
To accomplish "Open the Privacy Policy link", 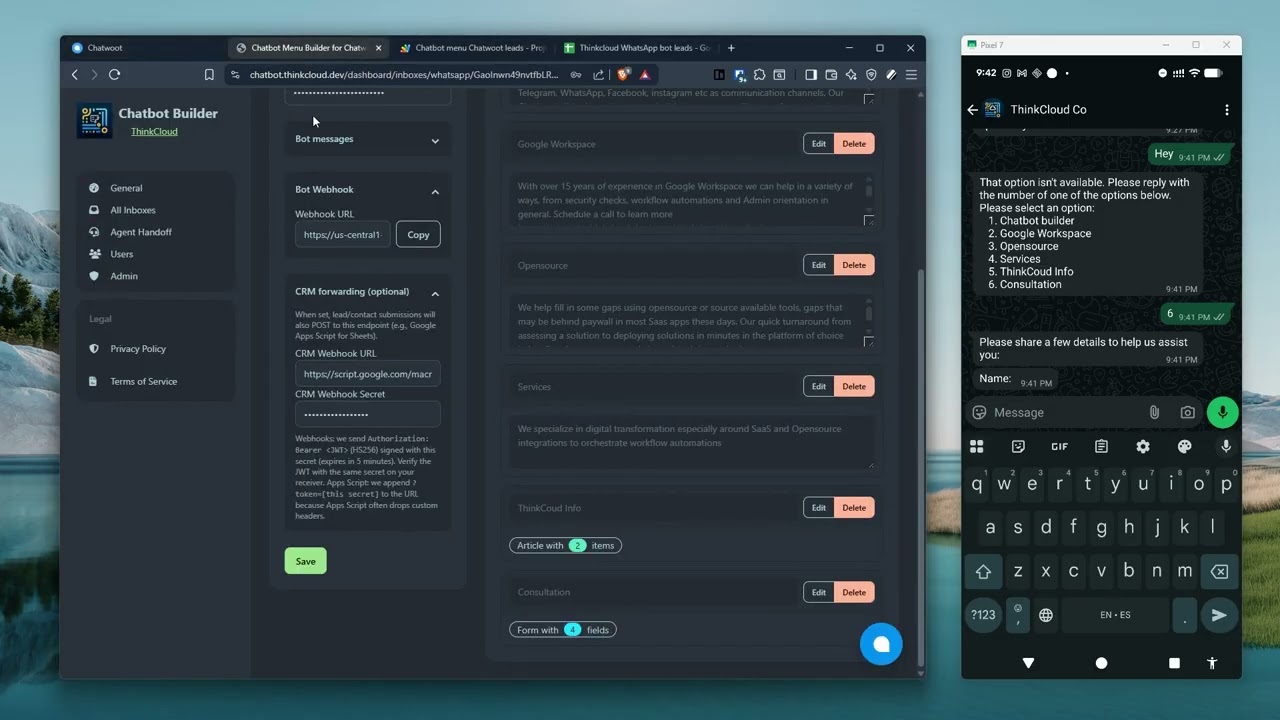I will [138, 349].
